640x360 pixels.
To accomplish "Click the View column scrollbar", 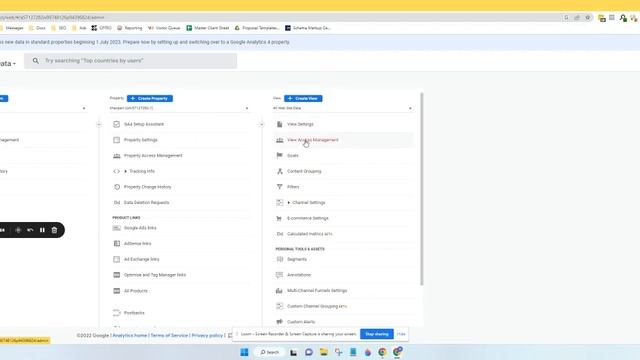I will 422,189.
